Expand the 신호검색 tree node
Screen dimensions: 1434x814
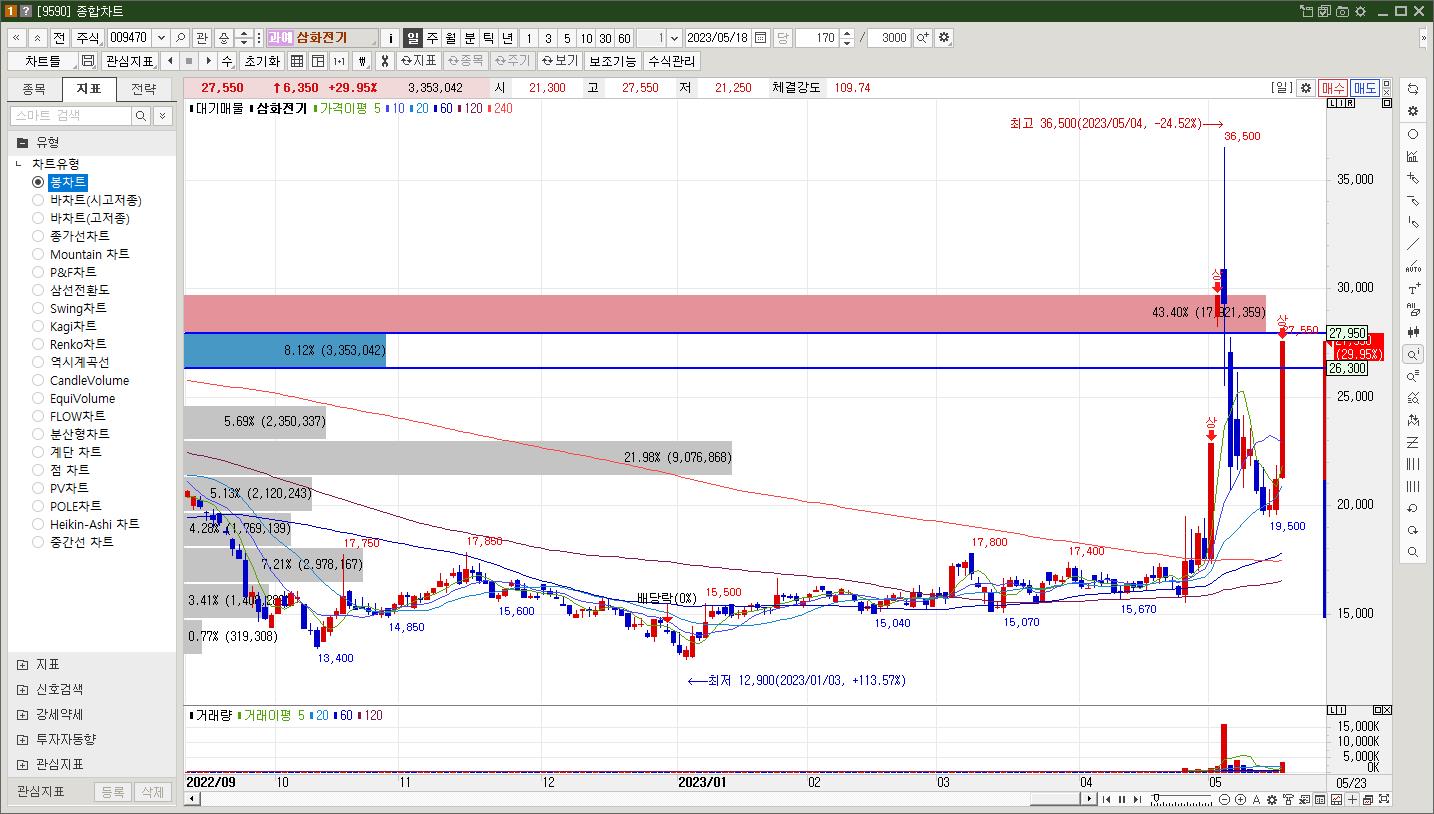(23, 689)
